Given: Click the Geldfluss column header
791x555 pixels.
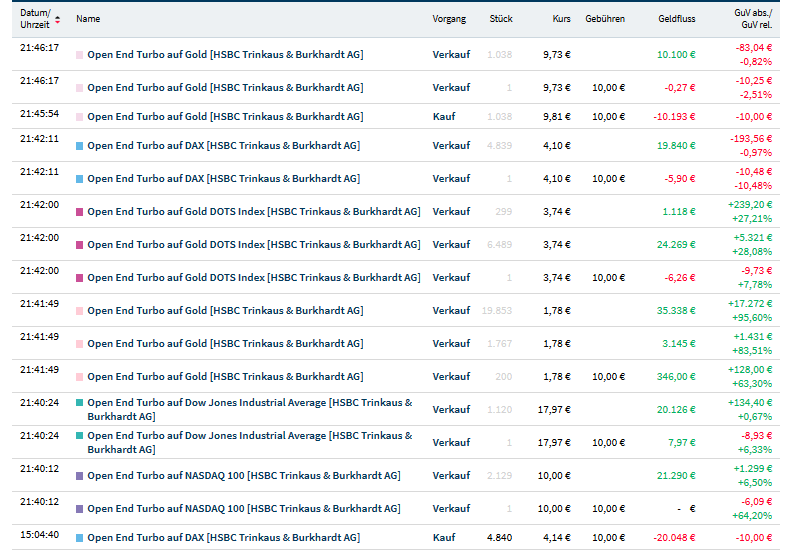Looking at the screenshot, I should click(677, 19).
